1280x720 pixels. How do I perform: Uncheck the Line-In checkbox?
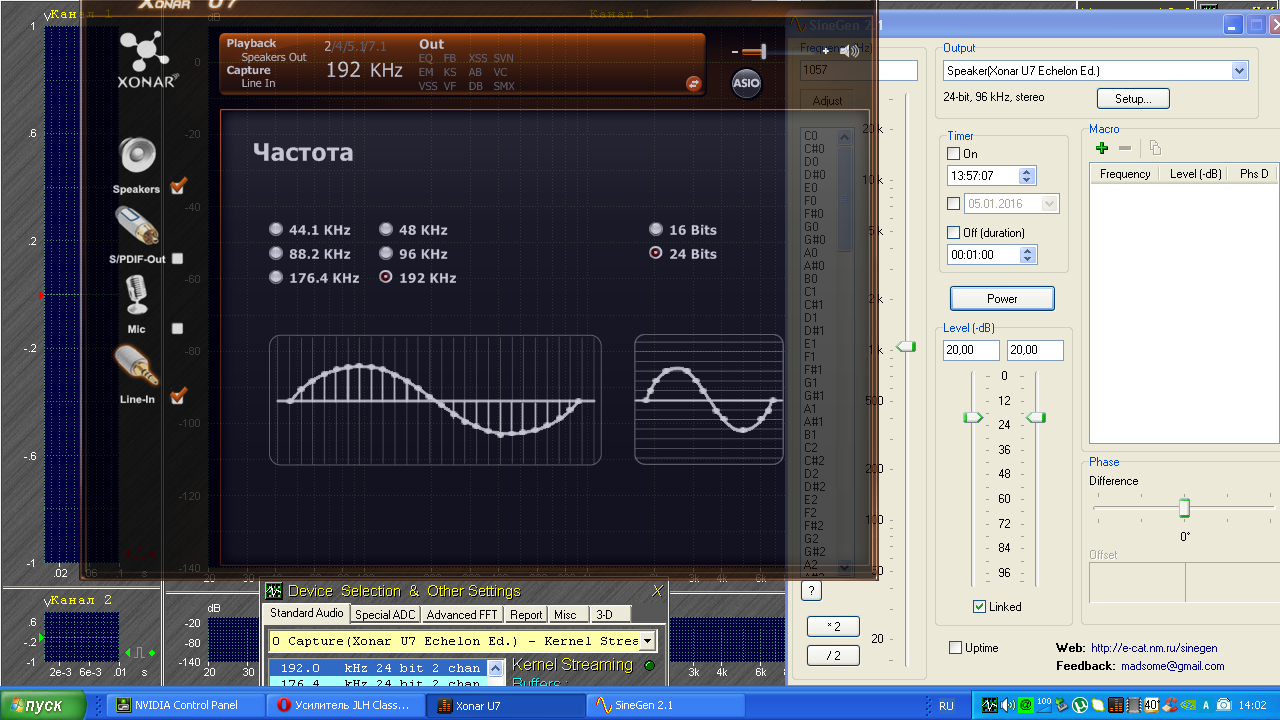[x=178, y=397]
